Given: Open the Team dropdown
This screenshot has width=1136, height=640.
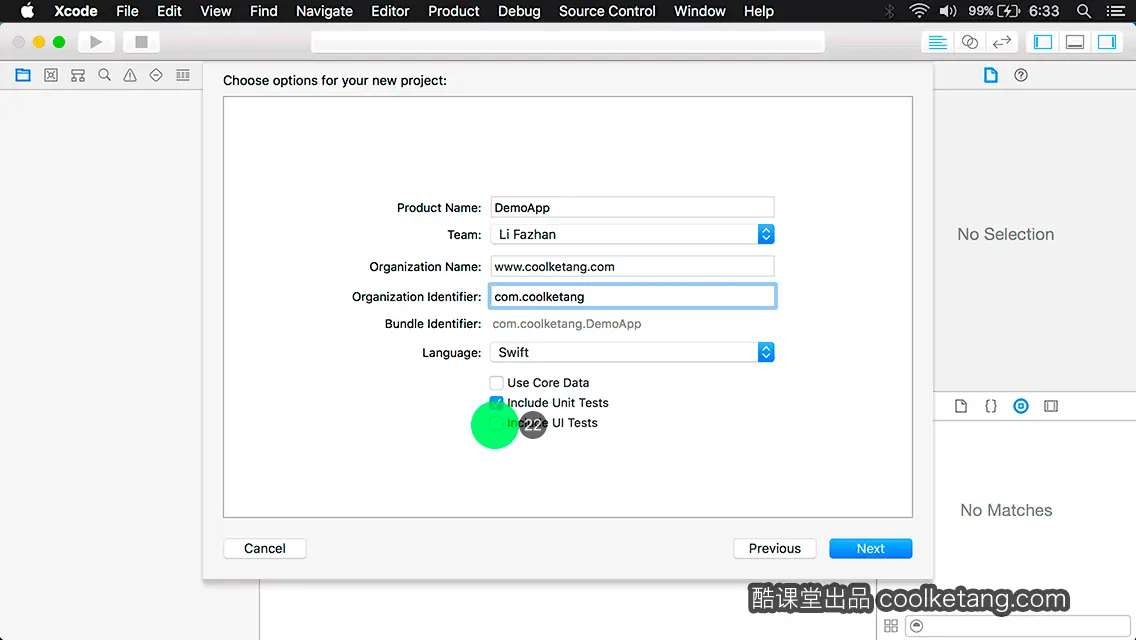Looking at the screenshot, I should coord(632,234).
